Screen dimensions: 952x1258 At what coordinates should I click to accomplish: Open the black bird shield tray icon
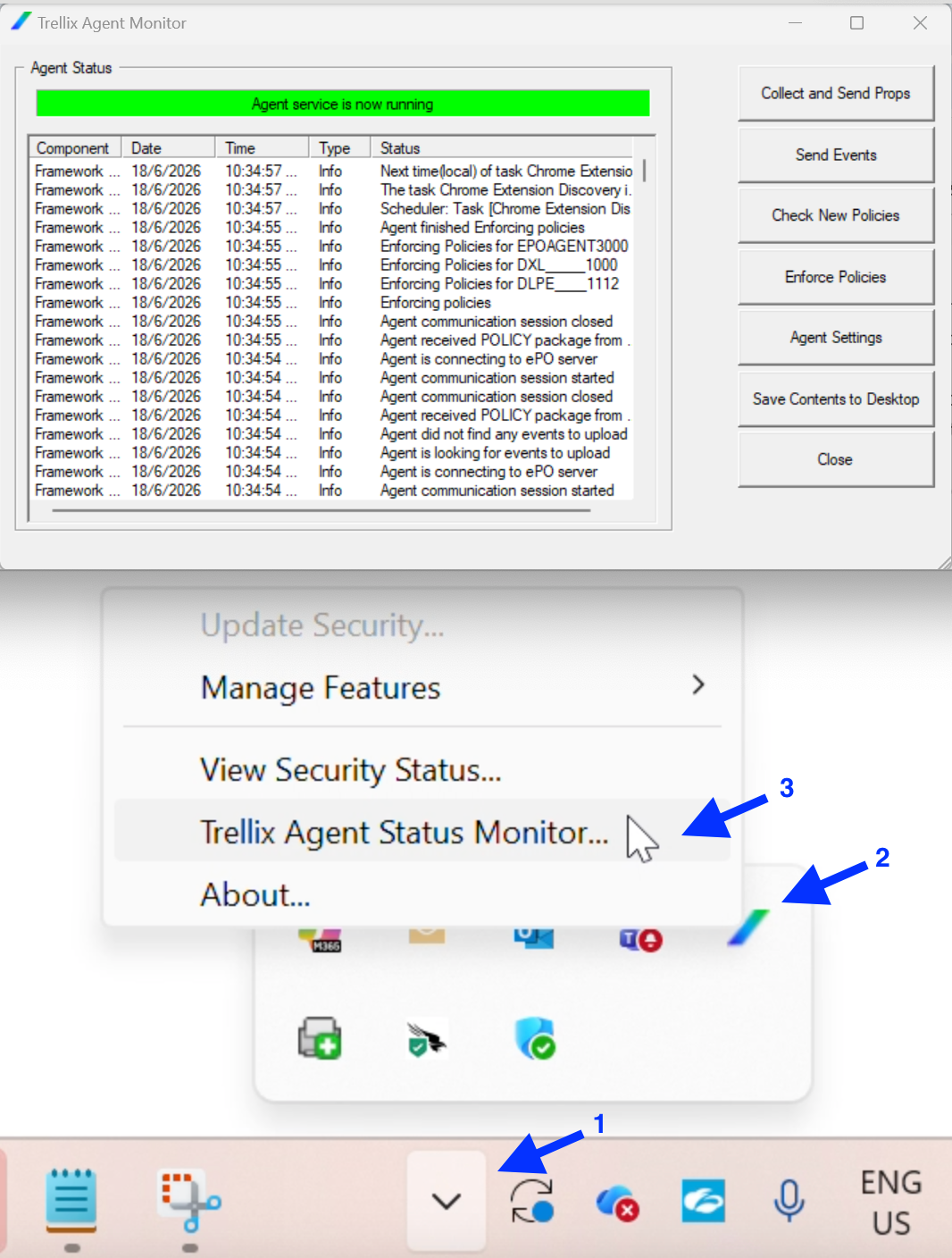[x=427, y=1039]
